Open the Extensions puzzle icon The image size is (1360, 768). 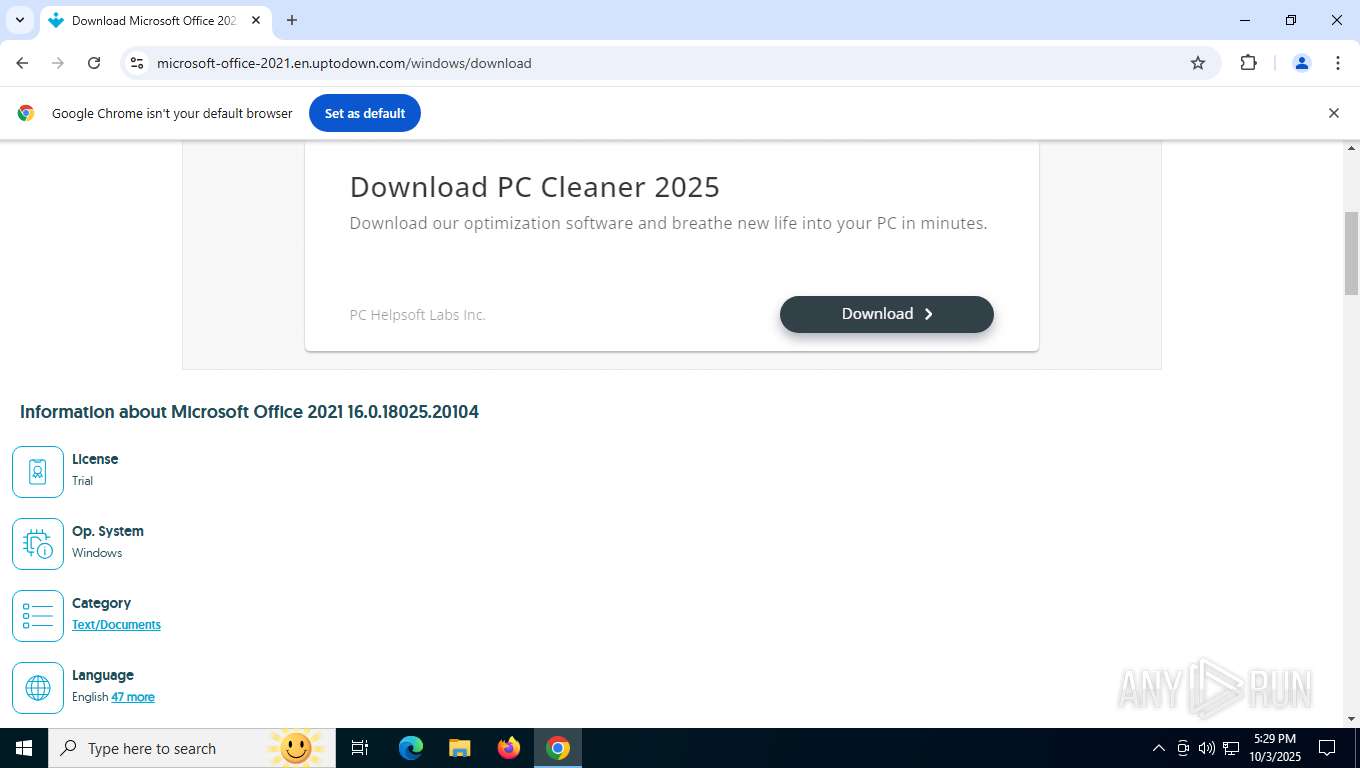1248,63
